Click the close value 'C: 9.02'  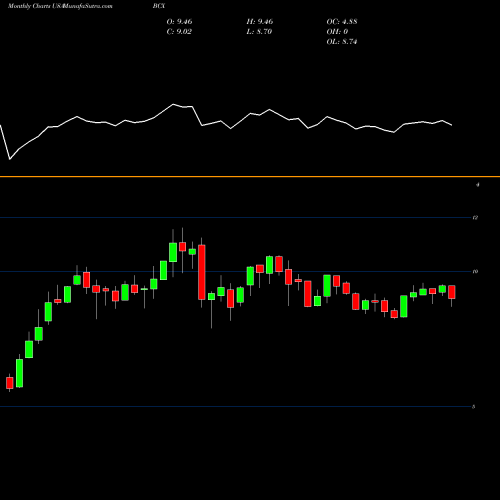tap(179, 32)
